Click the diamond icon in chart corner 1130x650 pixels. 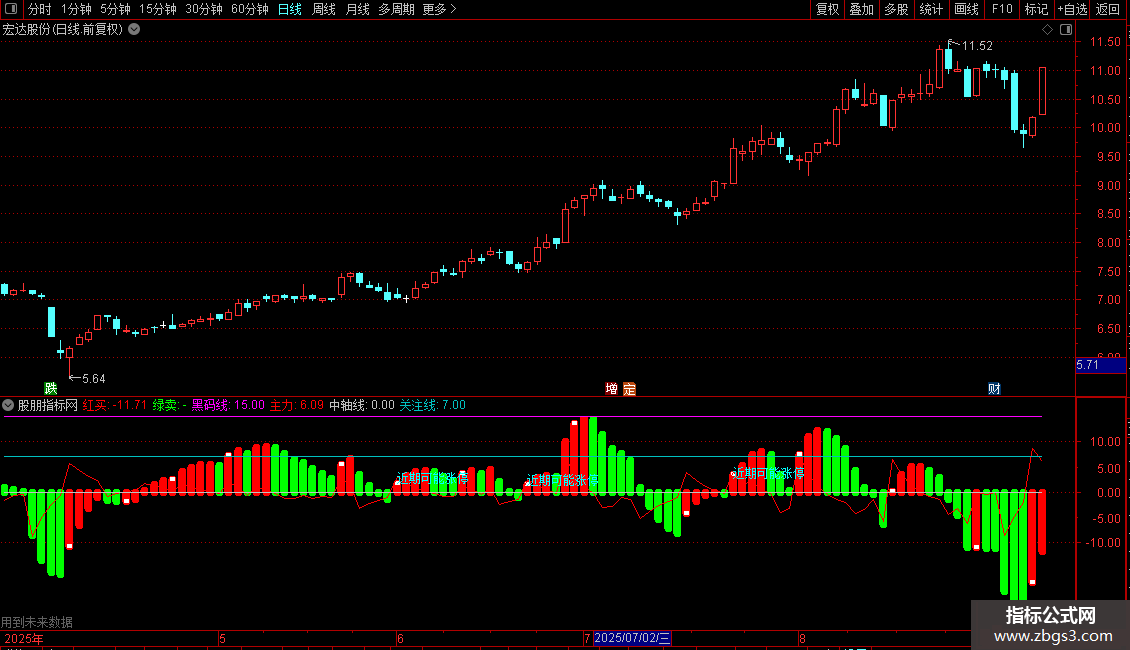[1047, 30]
